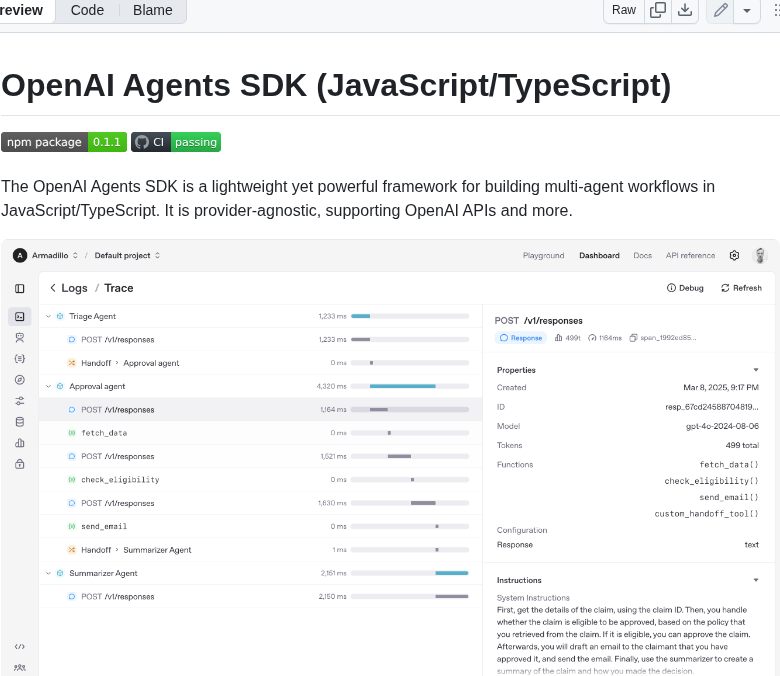This screenshot has height=676, width=780.
Task: Open the code brackets sidebar icon
Action: coord(19,647)
